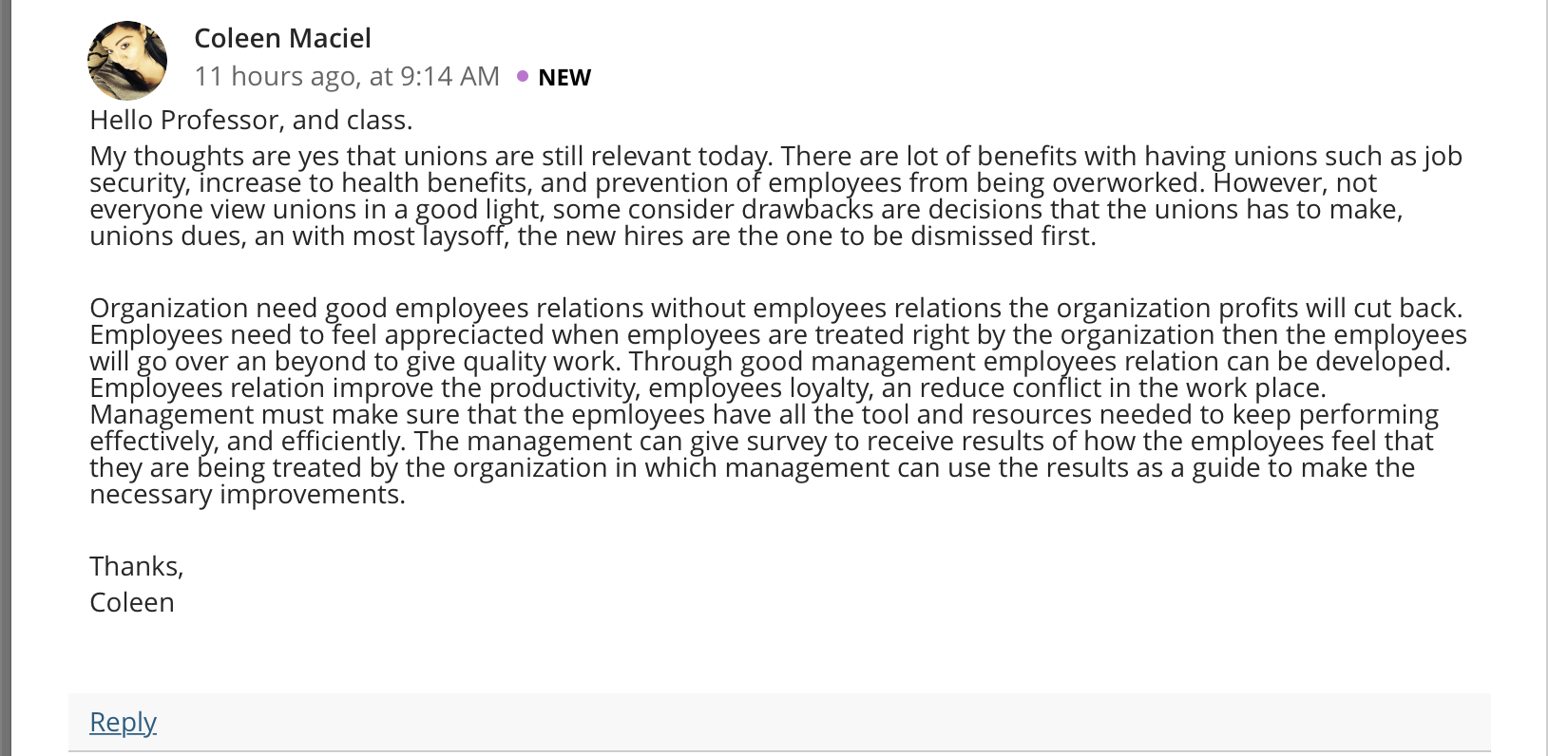Click Coleen Maciel's profile avatar
The width and height of the screenshot is (1568, 756).
click(x=127, y=60)
